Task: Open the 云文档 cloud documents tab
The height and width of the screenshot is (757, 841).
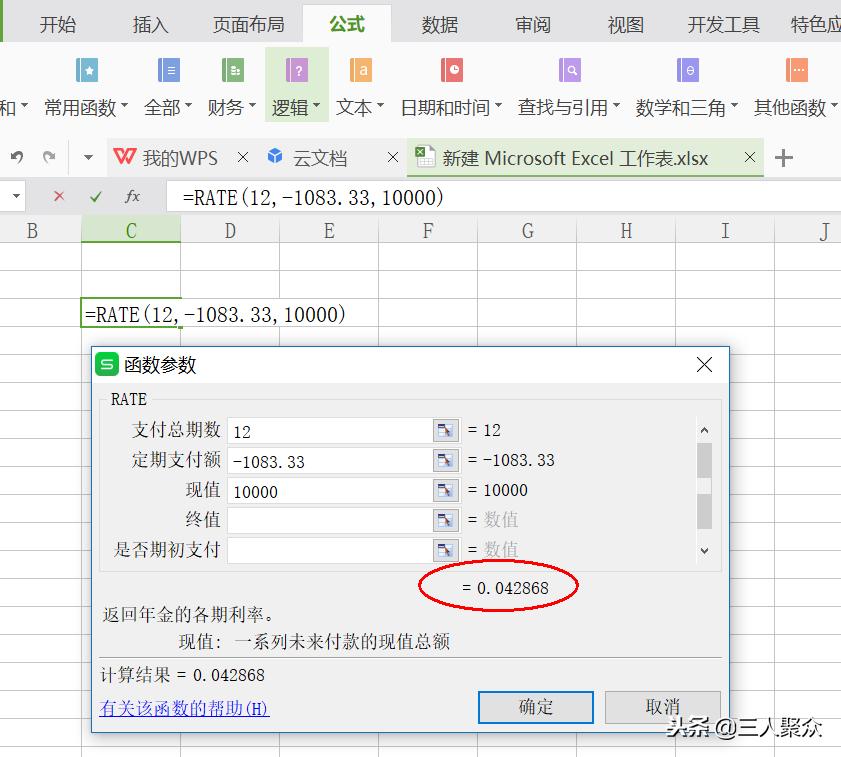Action: tap(320, 158)
